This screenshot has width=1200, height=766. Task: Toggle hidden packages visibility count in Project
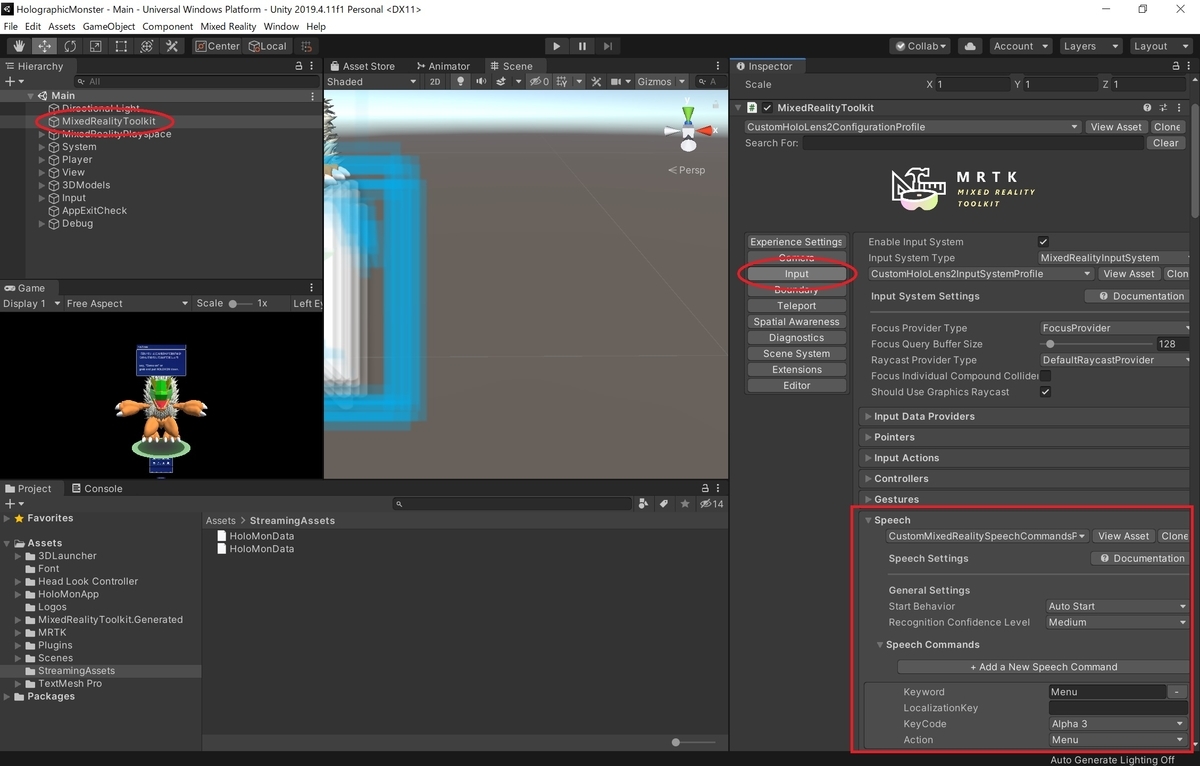point(711,504)
